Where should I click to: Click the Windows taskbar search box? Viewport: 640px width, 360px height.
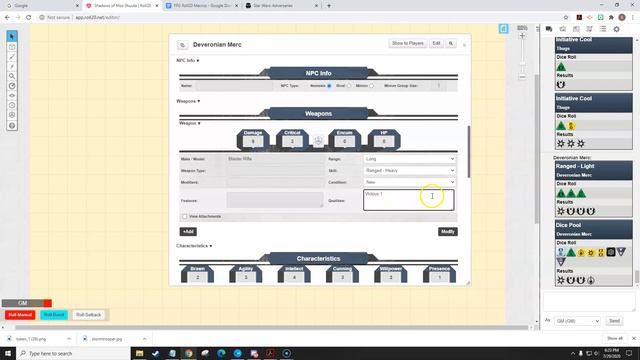coord(73,353)
